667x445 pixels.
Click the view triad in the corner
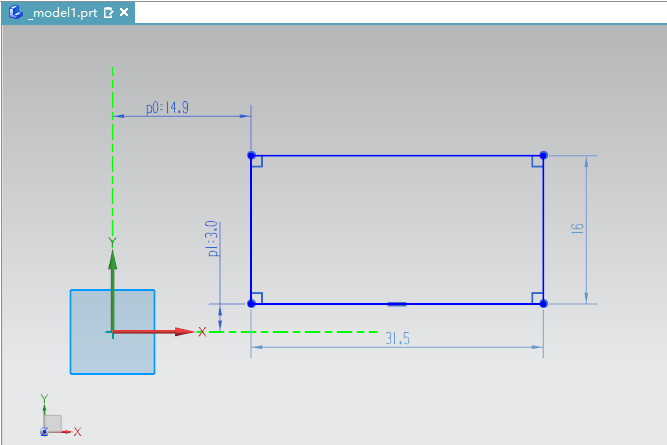click(x=60, y=416)
